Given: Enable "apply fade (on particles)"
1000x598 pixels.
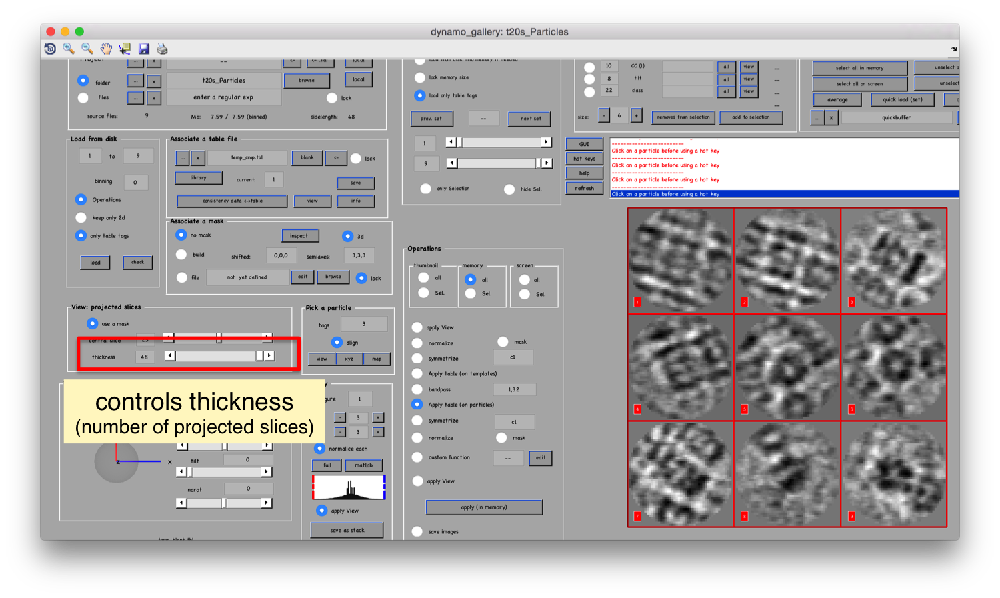Looking at the screenshot, I should click(x=417, y=404).
